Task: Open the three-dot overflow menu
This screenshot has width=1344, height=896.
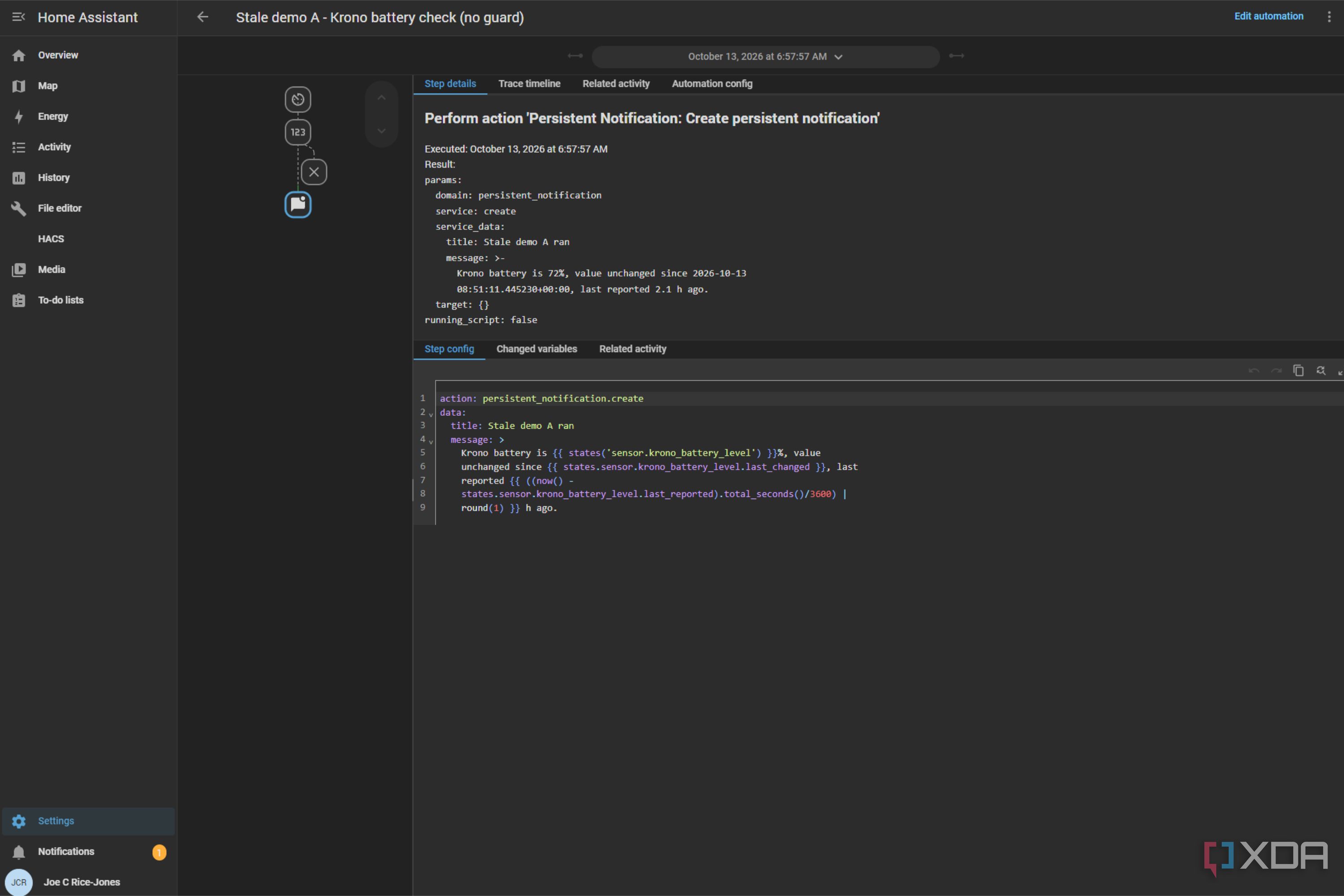Action: tap(1329, 17)
